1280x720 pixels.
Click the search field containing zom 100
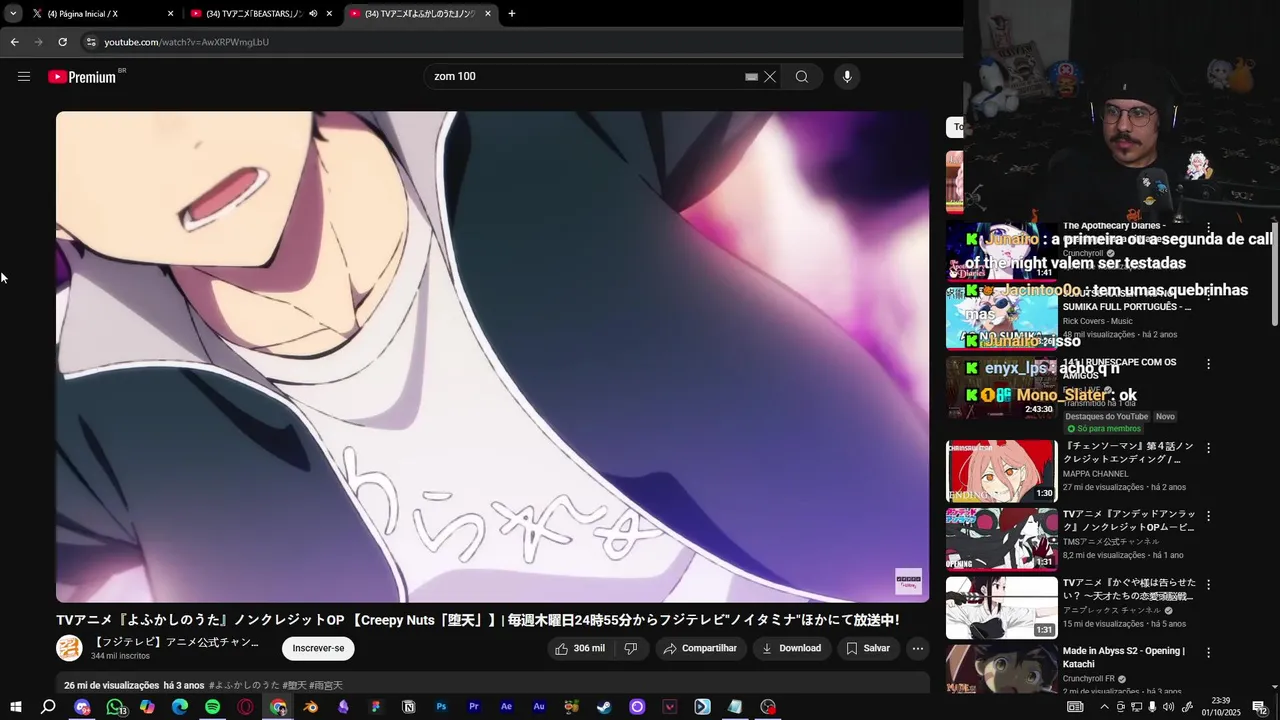[x=585, y=76]
